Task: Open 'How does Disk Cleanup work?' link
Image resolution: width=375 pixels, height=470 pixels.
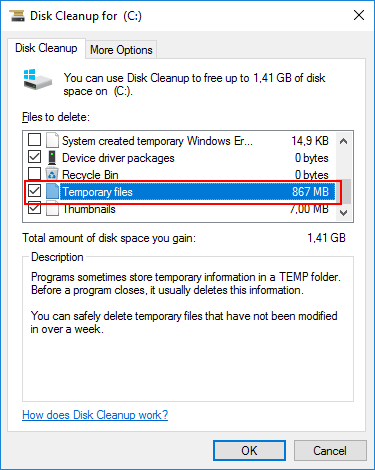Action: tap(95, 415)
